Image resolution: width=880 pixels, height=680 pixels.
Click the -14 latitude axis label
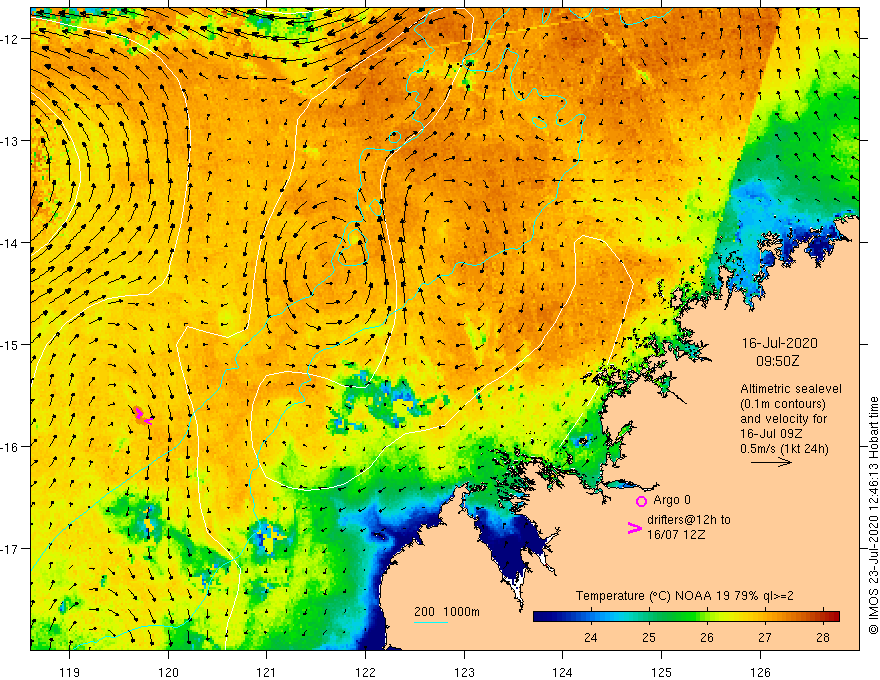[x=11, y=243]
